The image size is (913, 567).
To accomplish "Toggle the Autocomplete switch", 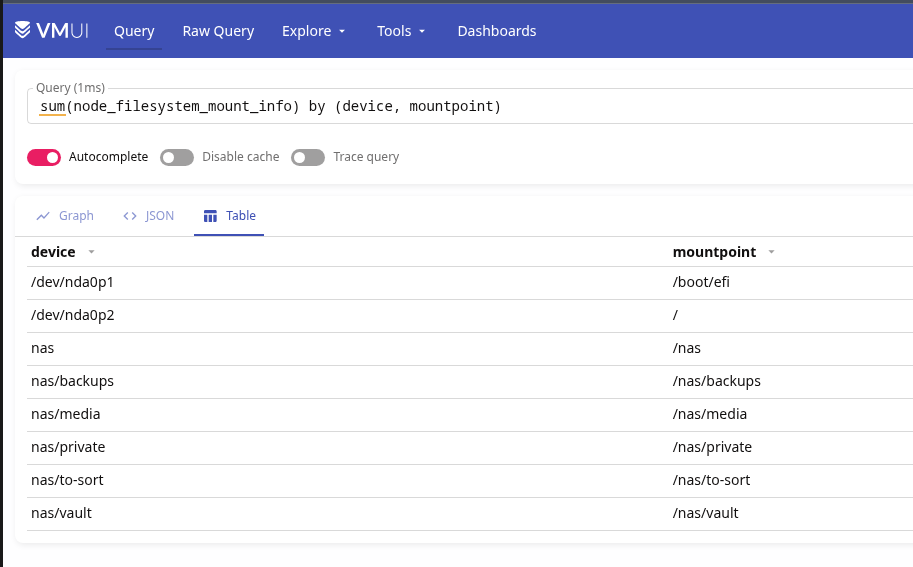I will tap(44, 157).
